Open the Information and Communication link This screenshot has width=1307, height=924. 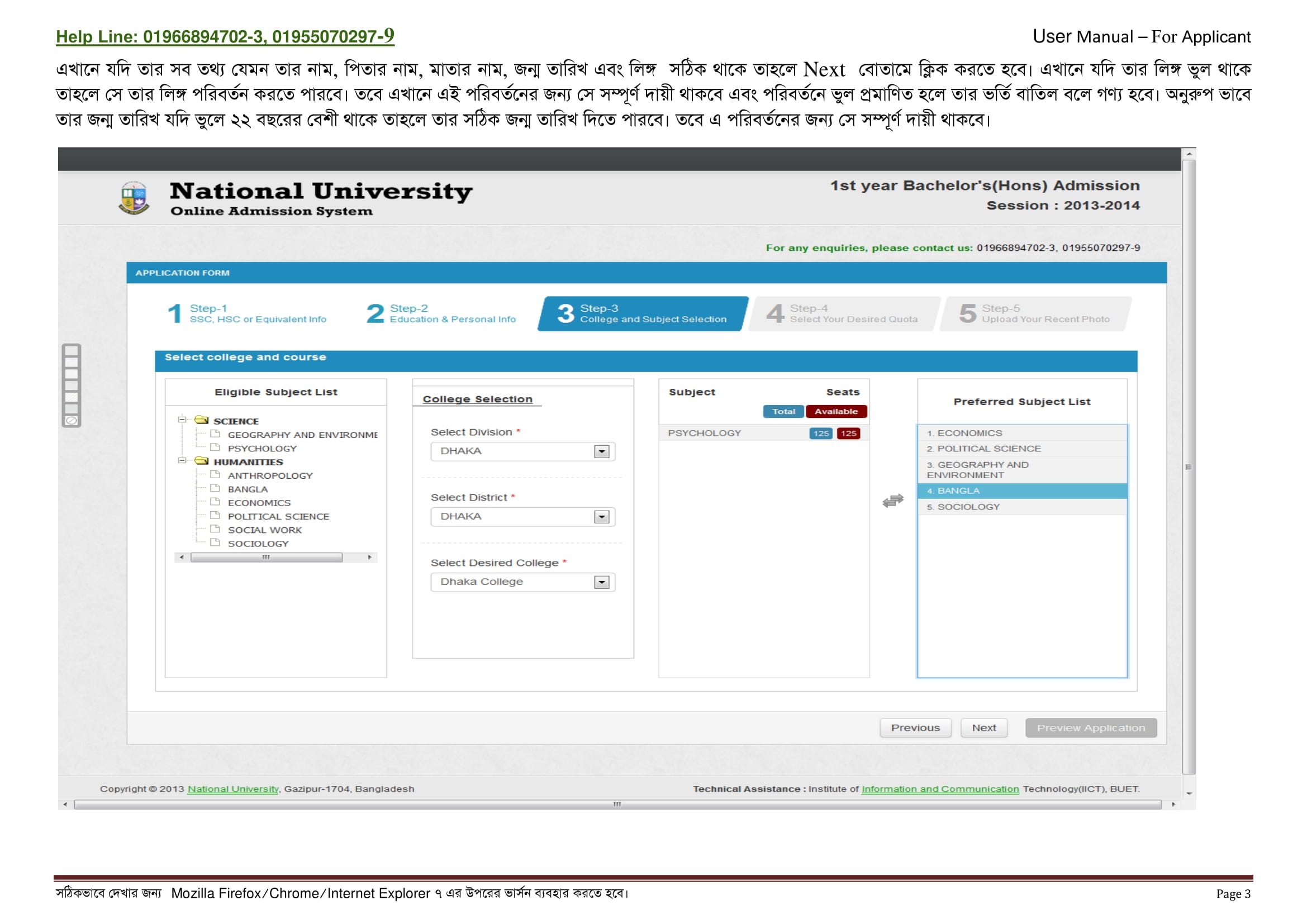coord(940,789)
